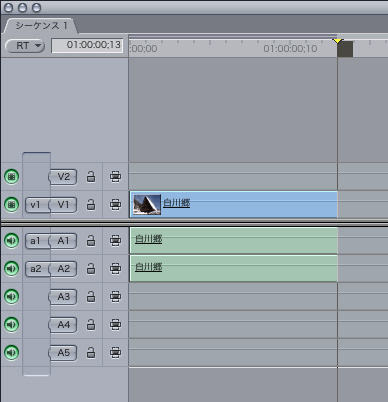
Task: Toggle V1 track visibility green button
Action: (x=12, y=204)
